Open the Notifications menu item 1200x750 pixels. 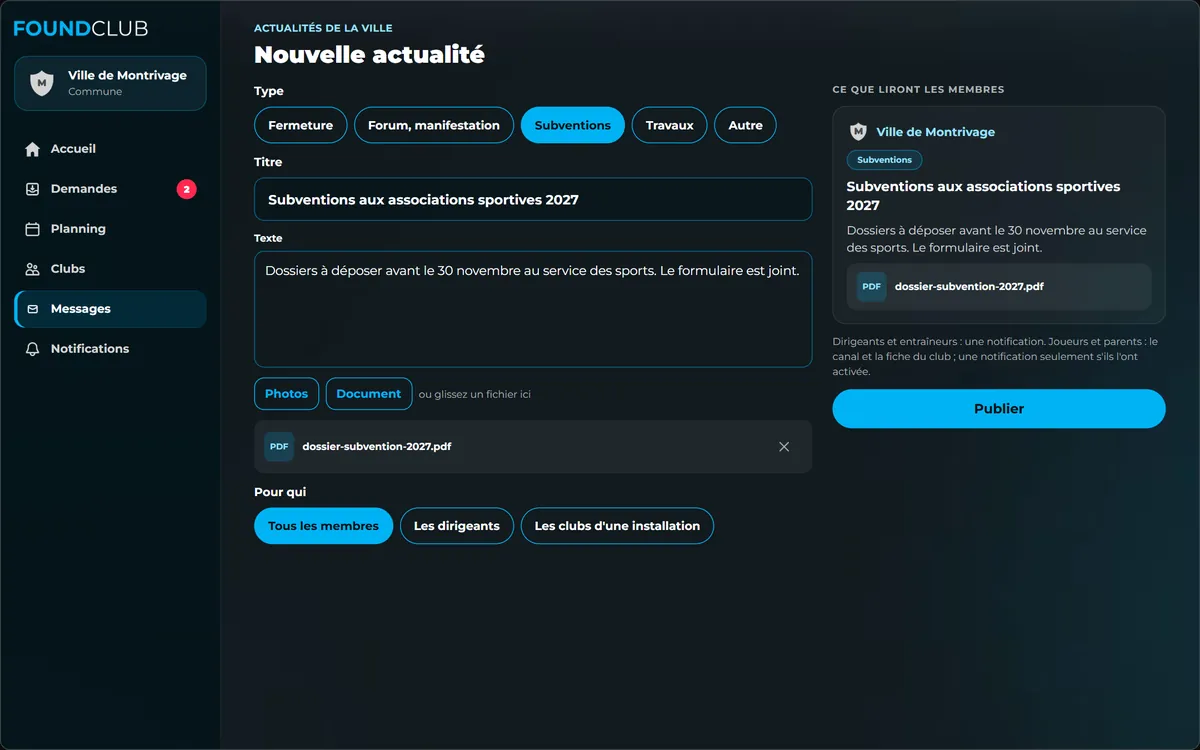pos(110,349)
